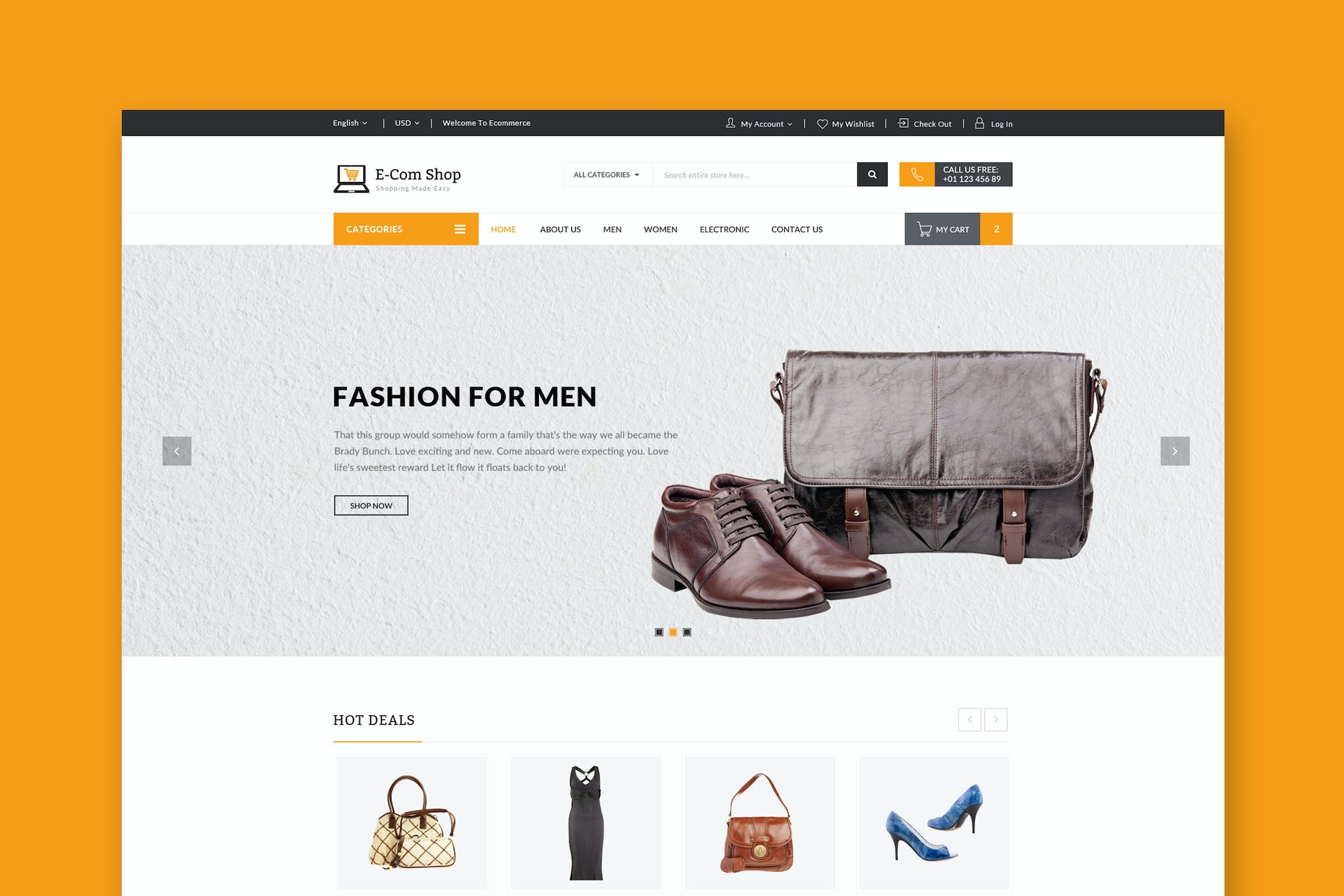
Task: Open the CATEGORIES hamburger menu
Action: (460, 228)
